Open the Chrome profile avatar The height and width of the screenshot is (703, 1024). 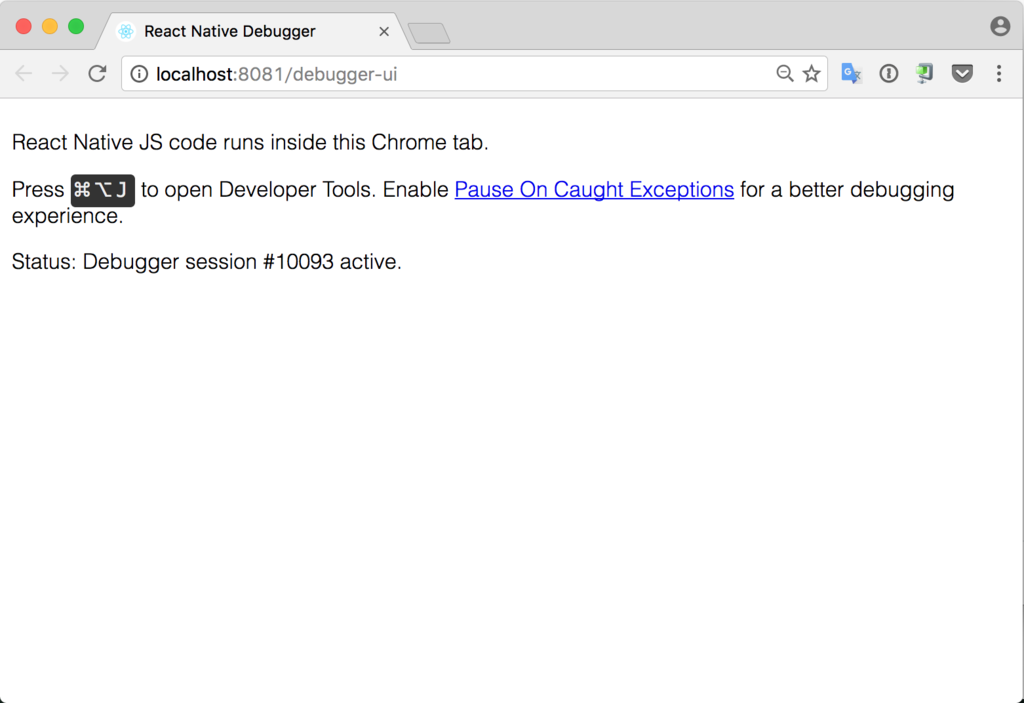click(x=1000, y=26)
